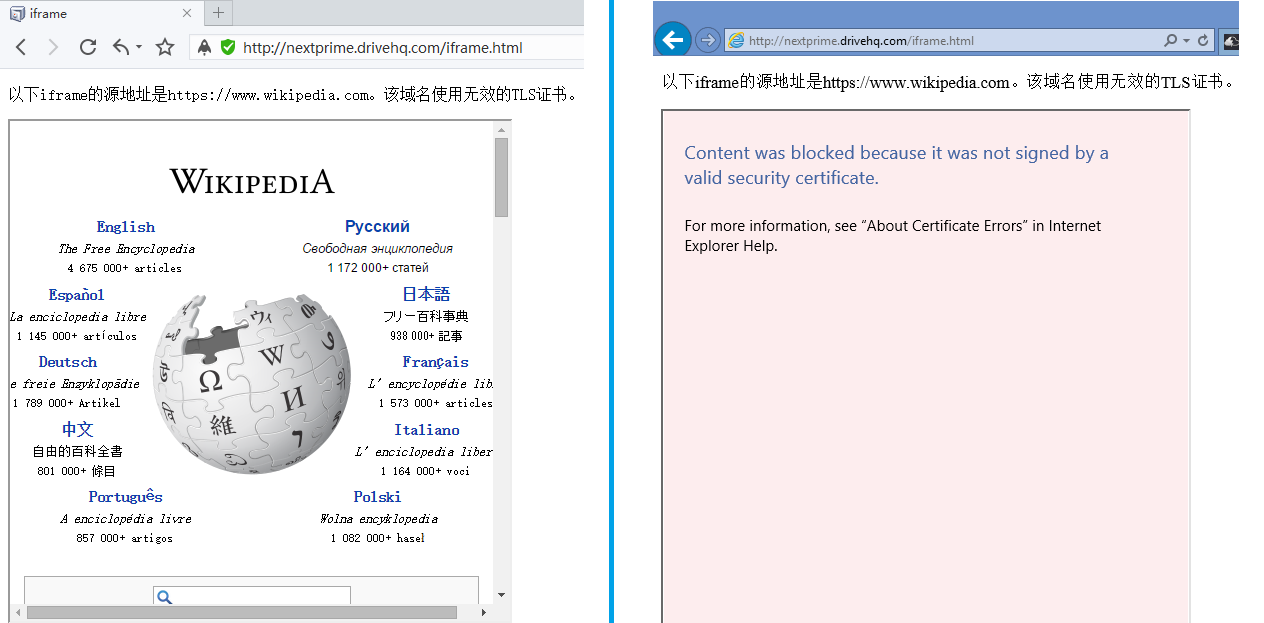Open the Deutsch Wikipedia link
This screenshot has width=1264, height=623.
[68, 362]
